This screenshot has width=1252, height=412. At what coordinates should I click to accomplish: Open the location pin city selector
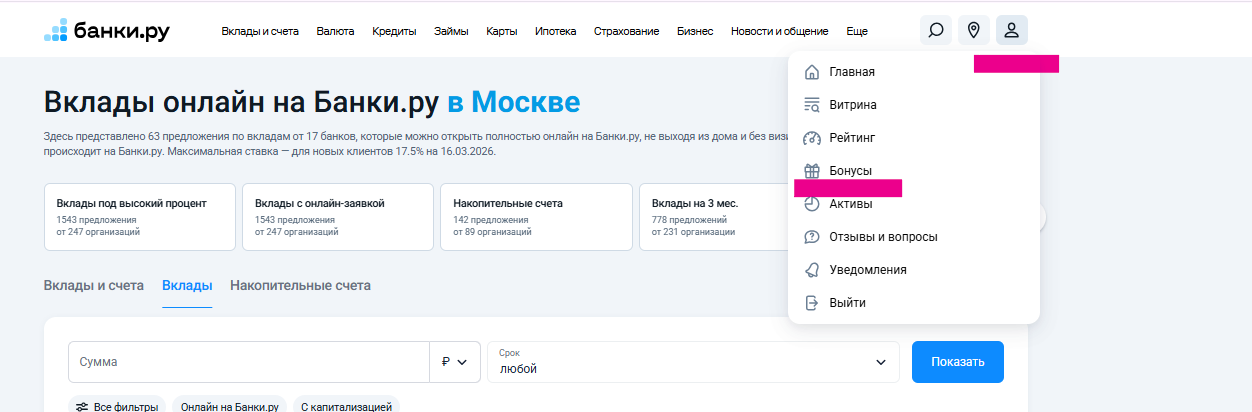tap(973, 31)
